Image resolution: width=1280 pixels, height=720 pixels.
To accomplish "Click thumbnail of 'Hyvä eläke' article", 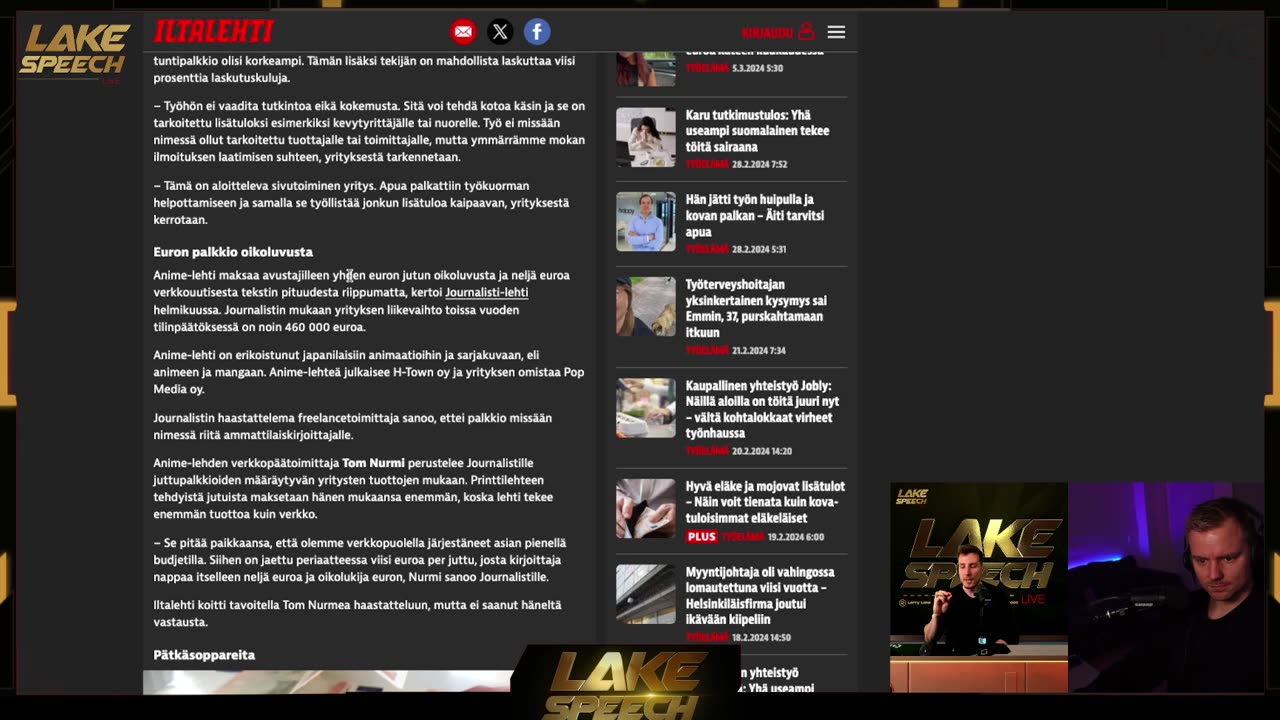I will pyautogui.click(x=646, y=509).
